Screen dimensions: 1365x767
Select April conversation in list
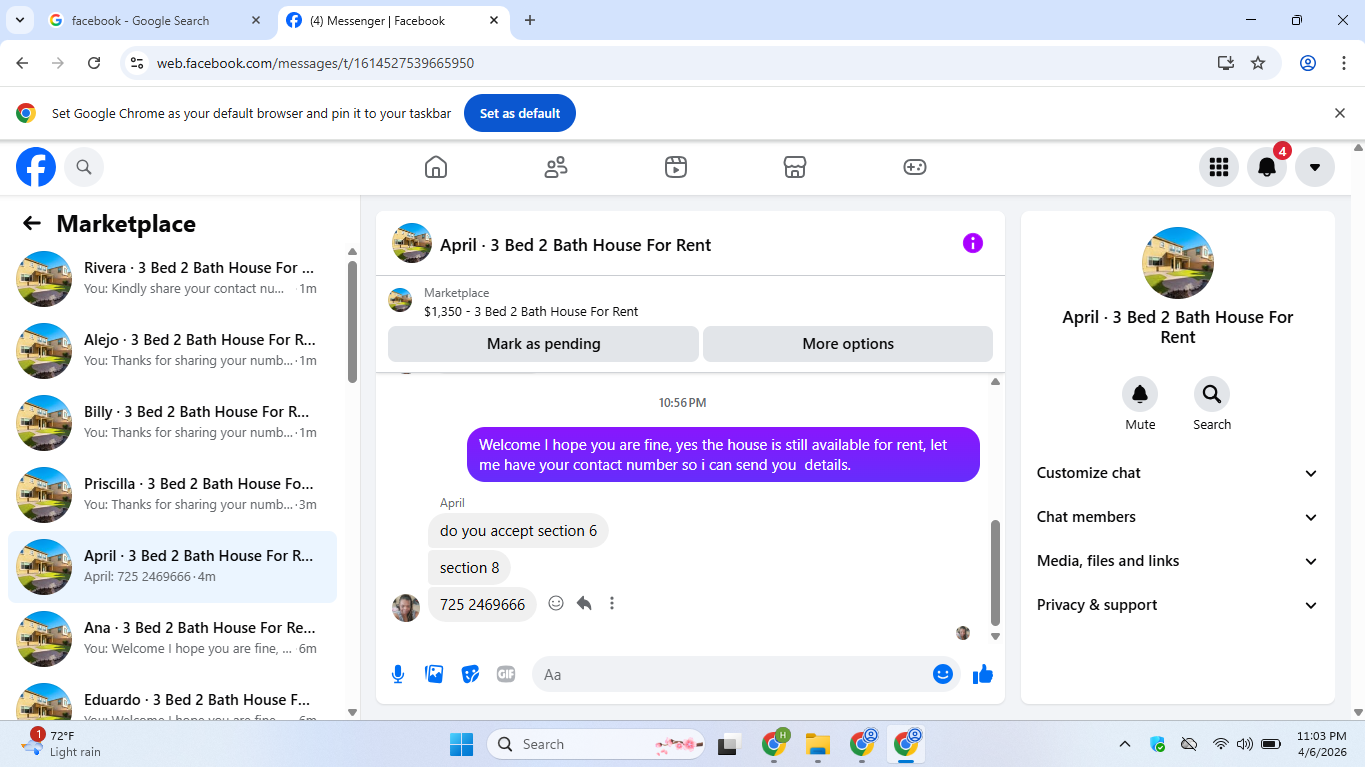tap(172, 567)
